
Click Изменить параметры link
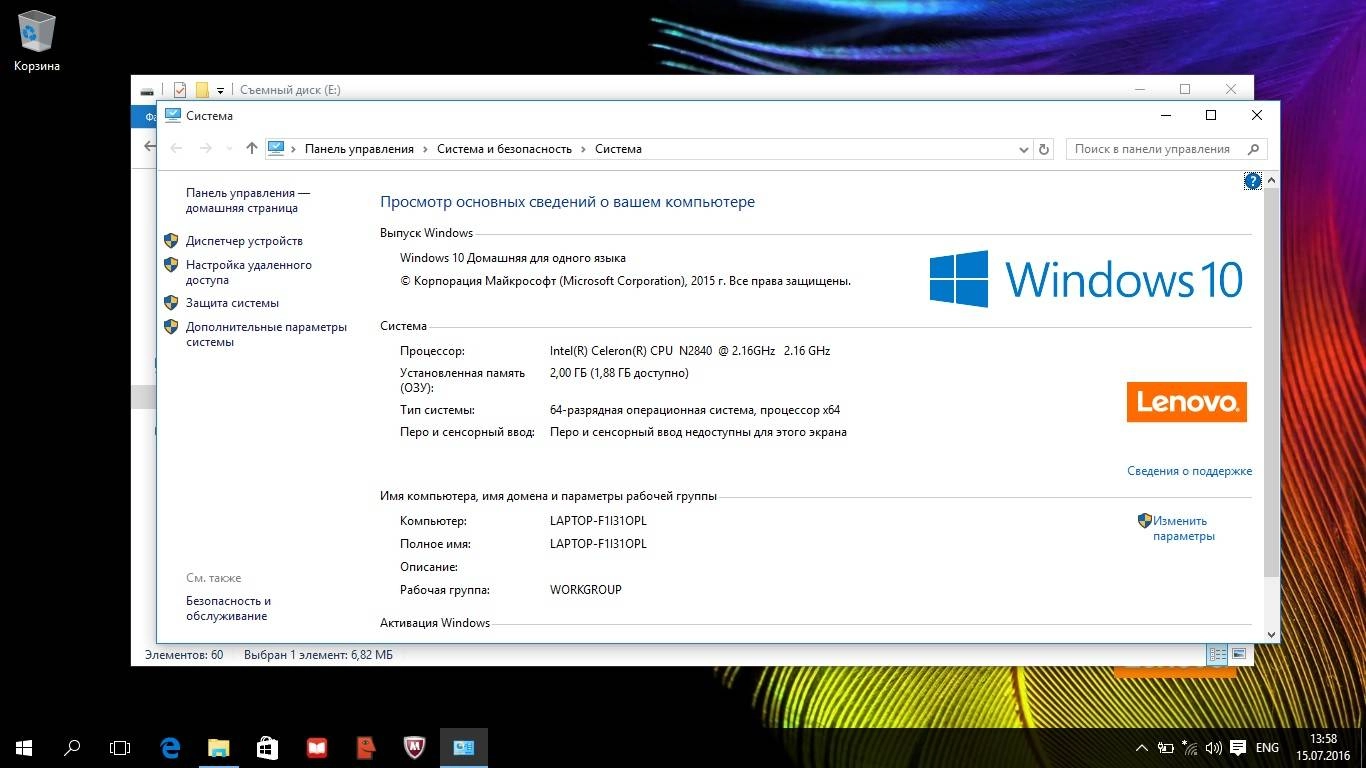(x=1183, y=528)
